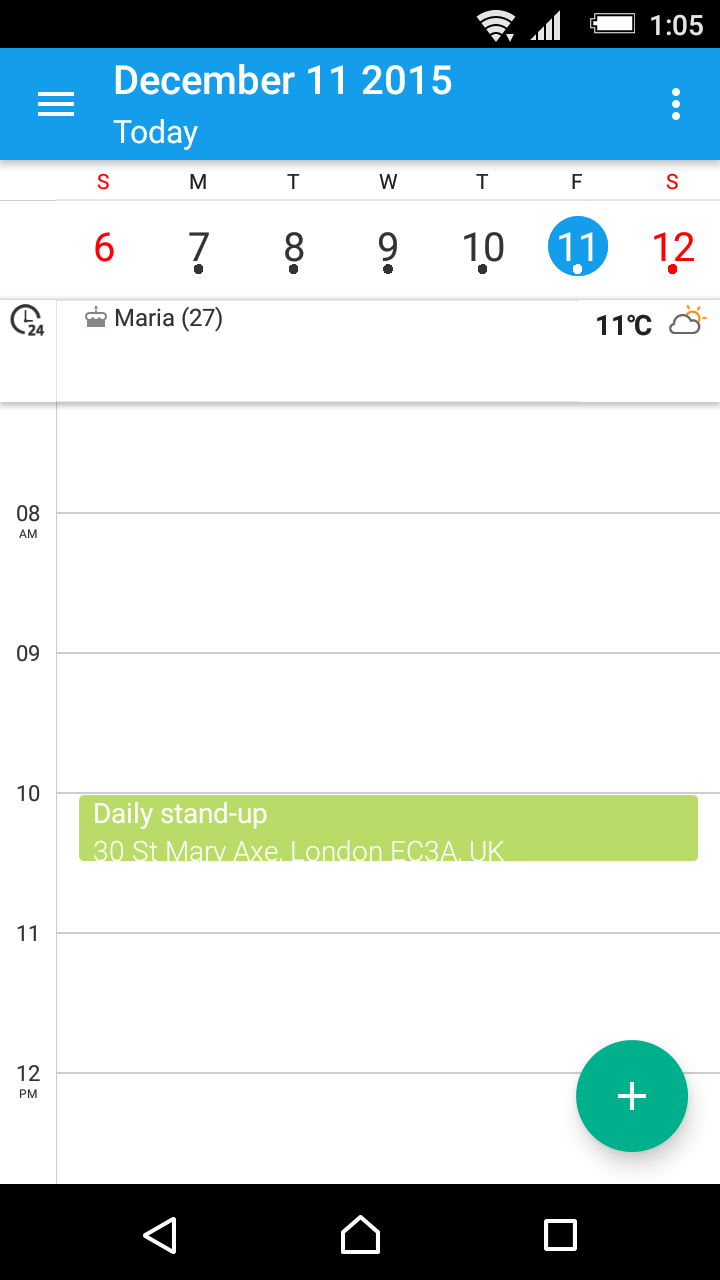
Task: Tap the green add event button
Action: 632,1096
